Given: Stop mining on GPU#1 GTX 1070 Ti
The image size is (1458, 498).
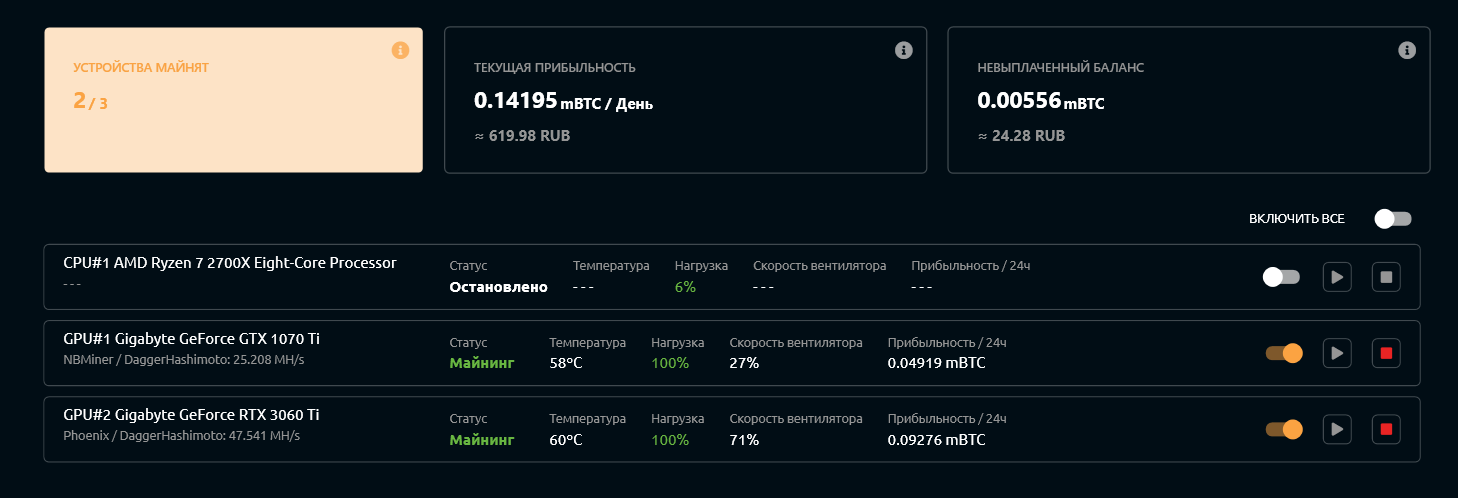Looking at the screenshot, I should click(1386, 353).
